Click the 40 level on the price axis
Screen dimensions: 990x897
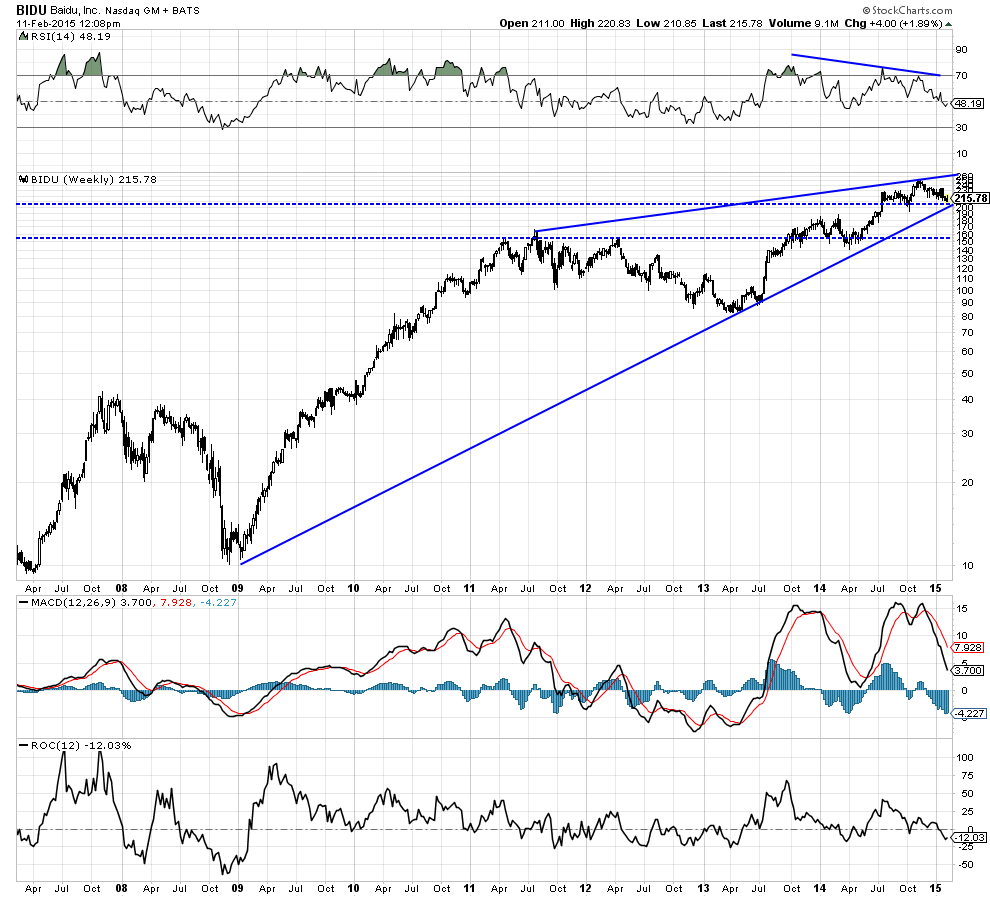pyautogui.click(x=967, y=400)
